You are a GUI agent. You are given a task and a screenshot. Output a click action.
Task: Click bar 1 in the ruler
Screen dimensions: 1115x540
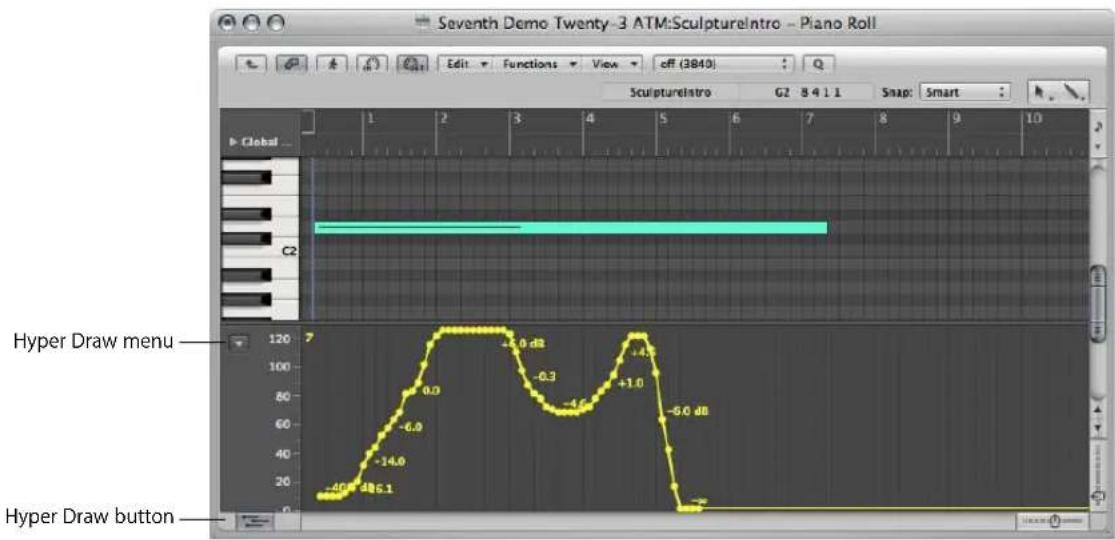tap(370, 117)
